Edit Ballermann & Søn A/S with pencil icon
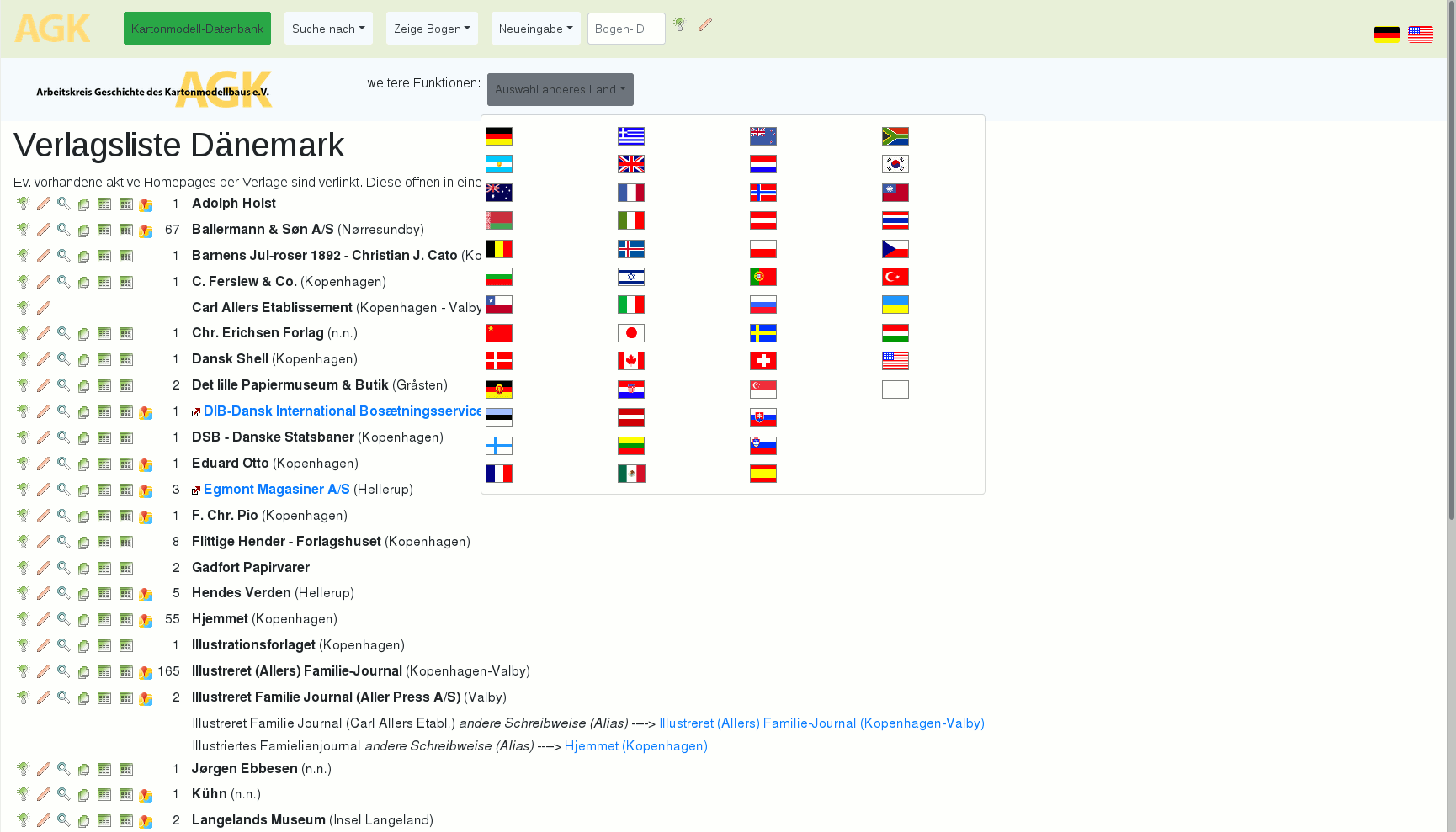 coord(44,230)
